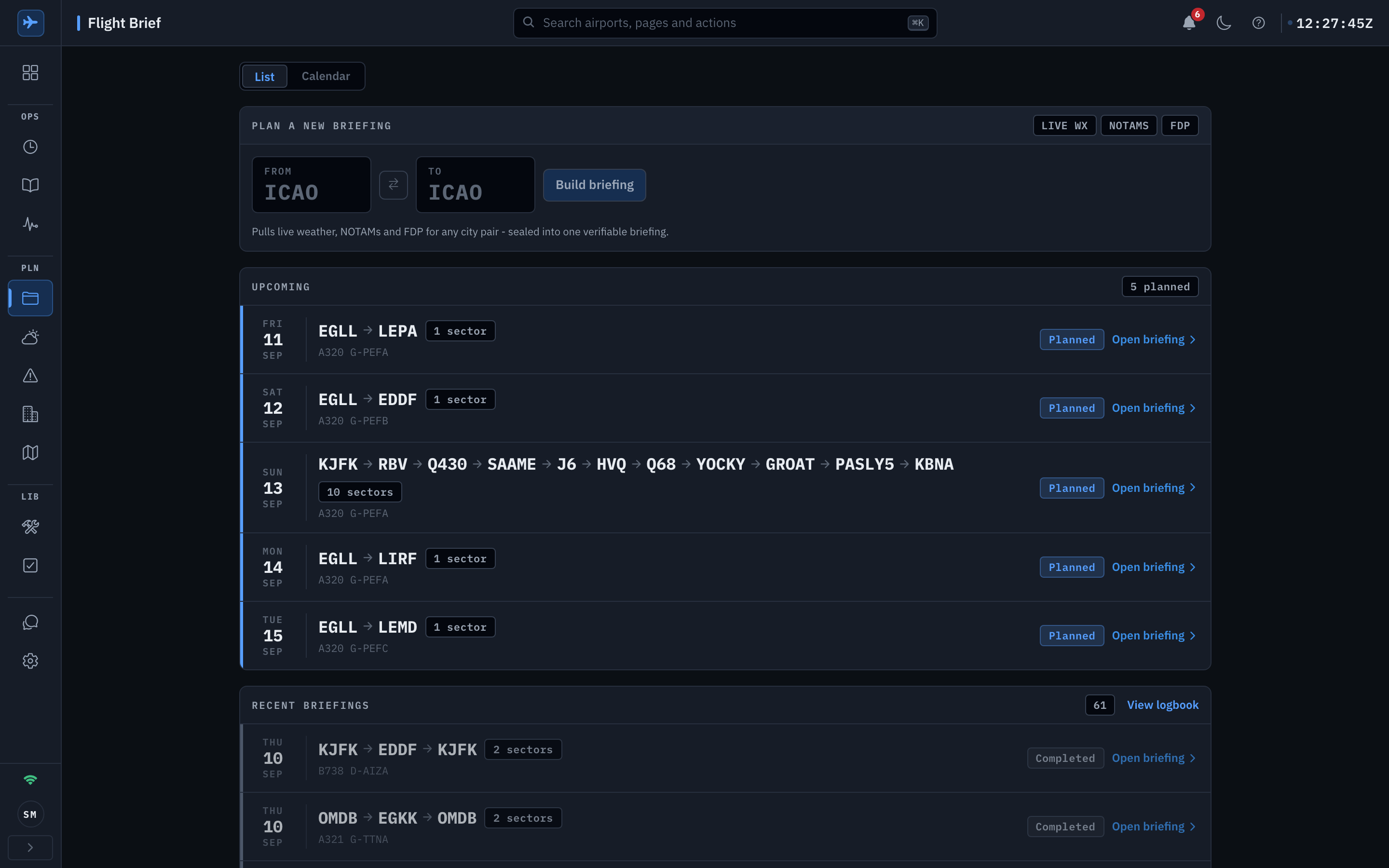Switch to the Calendar view tab
The width and height of the screenshot is (1389, 868).
pyautogui.click(x=326, y=76)
